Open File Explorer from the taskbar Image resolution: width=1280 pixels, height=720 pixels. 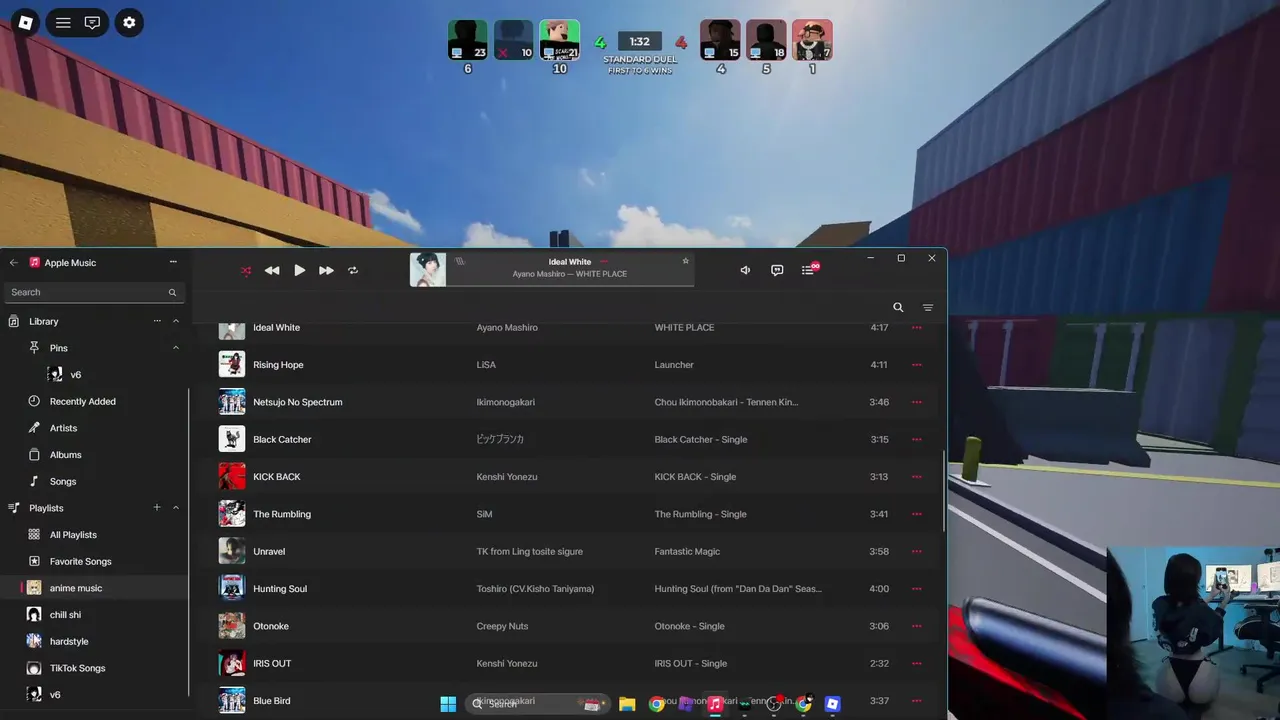[627, 704]
